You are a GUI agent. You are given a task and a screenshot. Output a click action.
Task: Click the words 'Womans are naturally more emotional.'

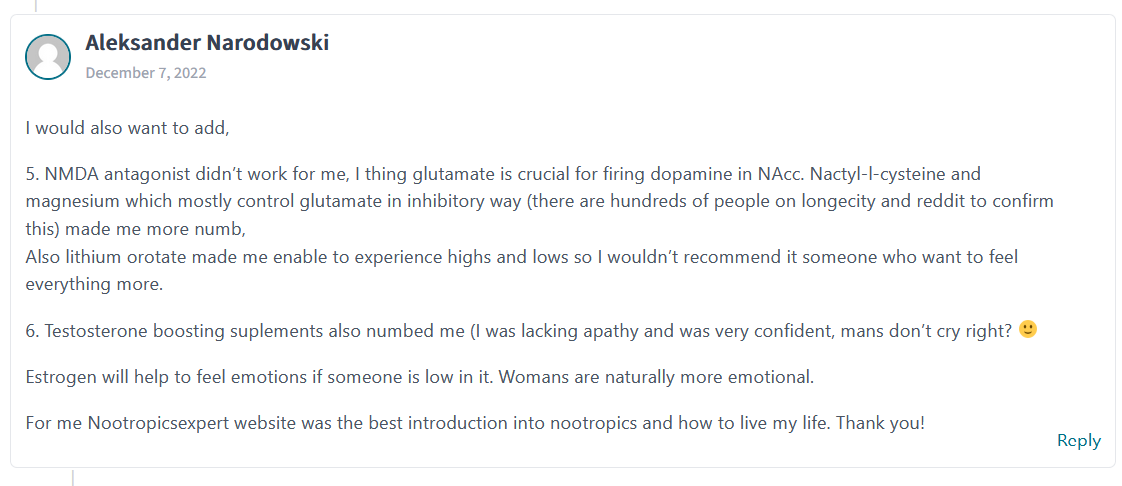pos(656,376)
